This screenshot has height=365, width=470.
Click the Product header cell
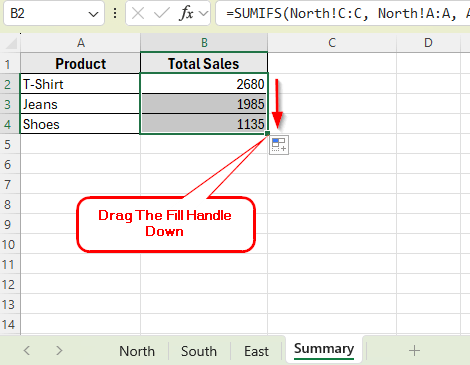(80, 64)
